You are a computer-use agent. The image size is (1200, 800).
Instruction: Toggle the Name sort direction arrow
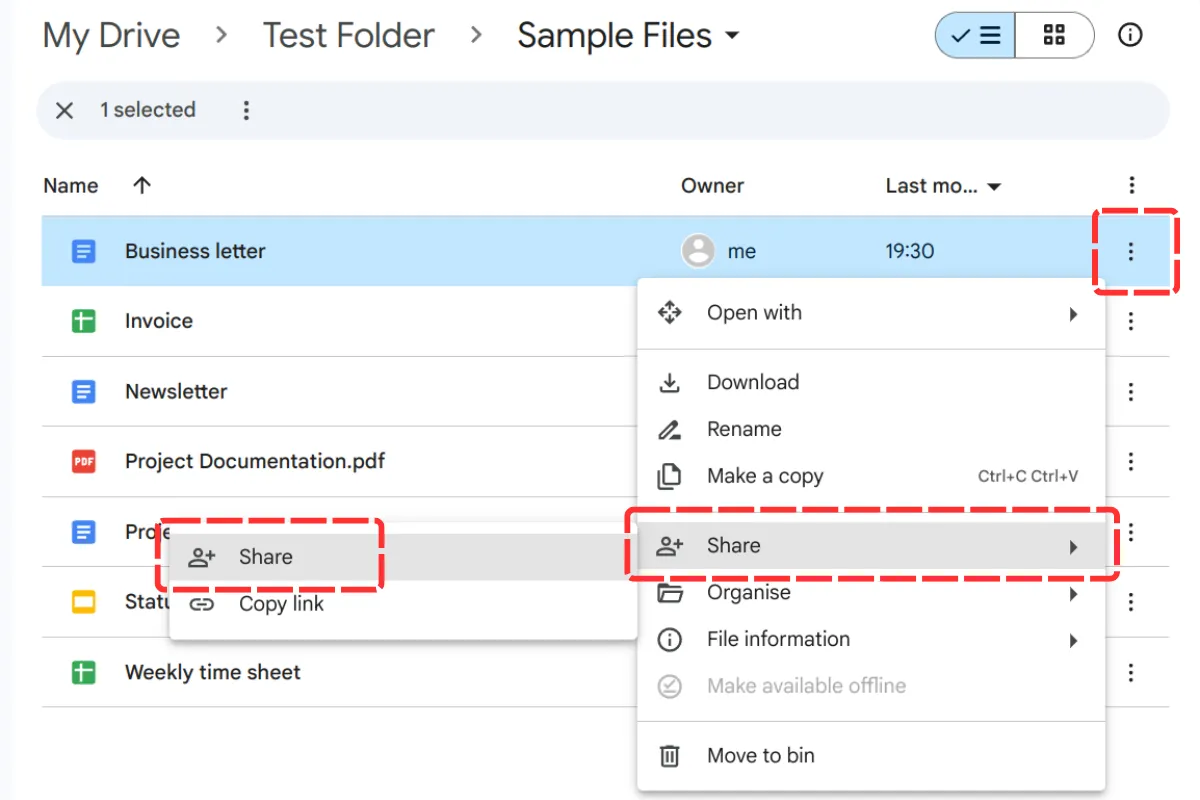click(141, 185)
